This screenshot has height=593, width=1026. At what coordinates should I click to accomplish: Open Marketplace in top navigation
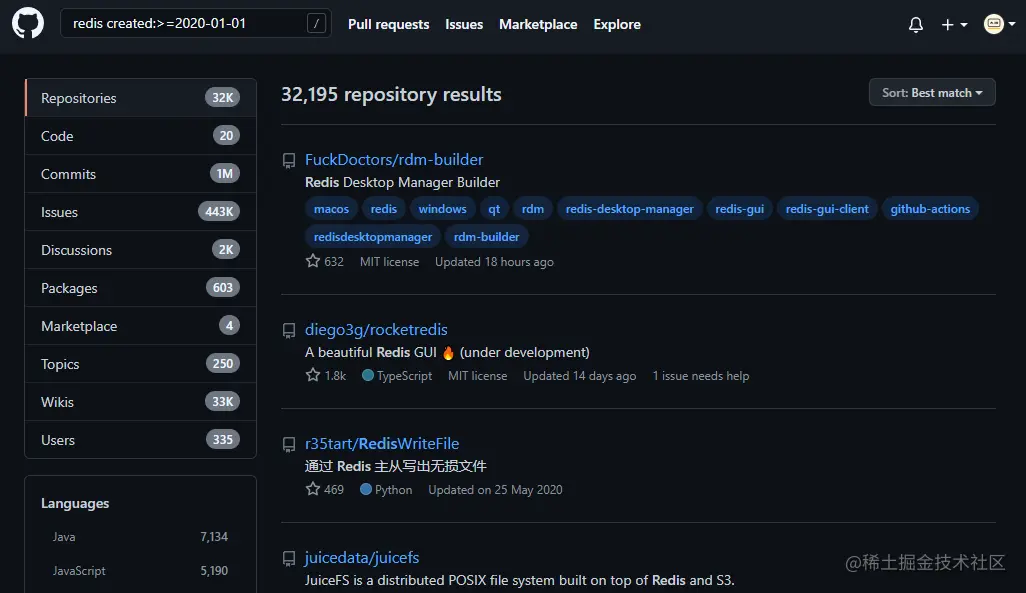point(538,24)
